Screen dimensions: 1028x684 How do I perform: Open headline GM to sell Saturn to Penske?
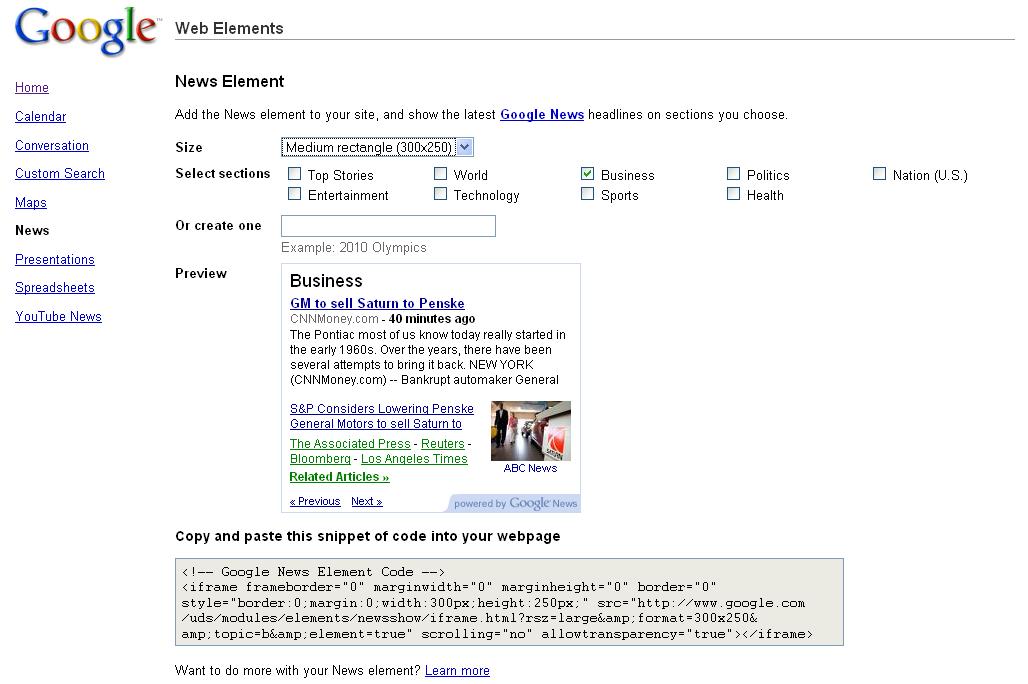point(377,303)
